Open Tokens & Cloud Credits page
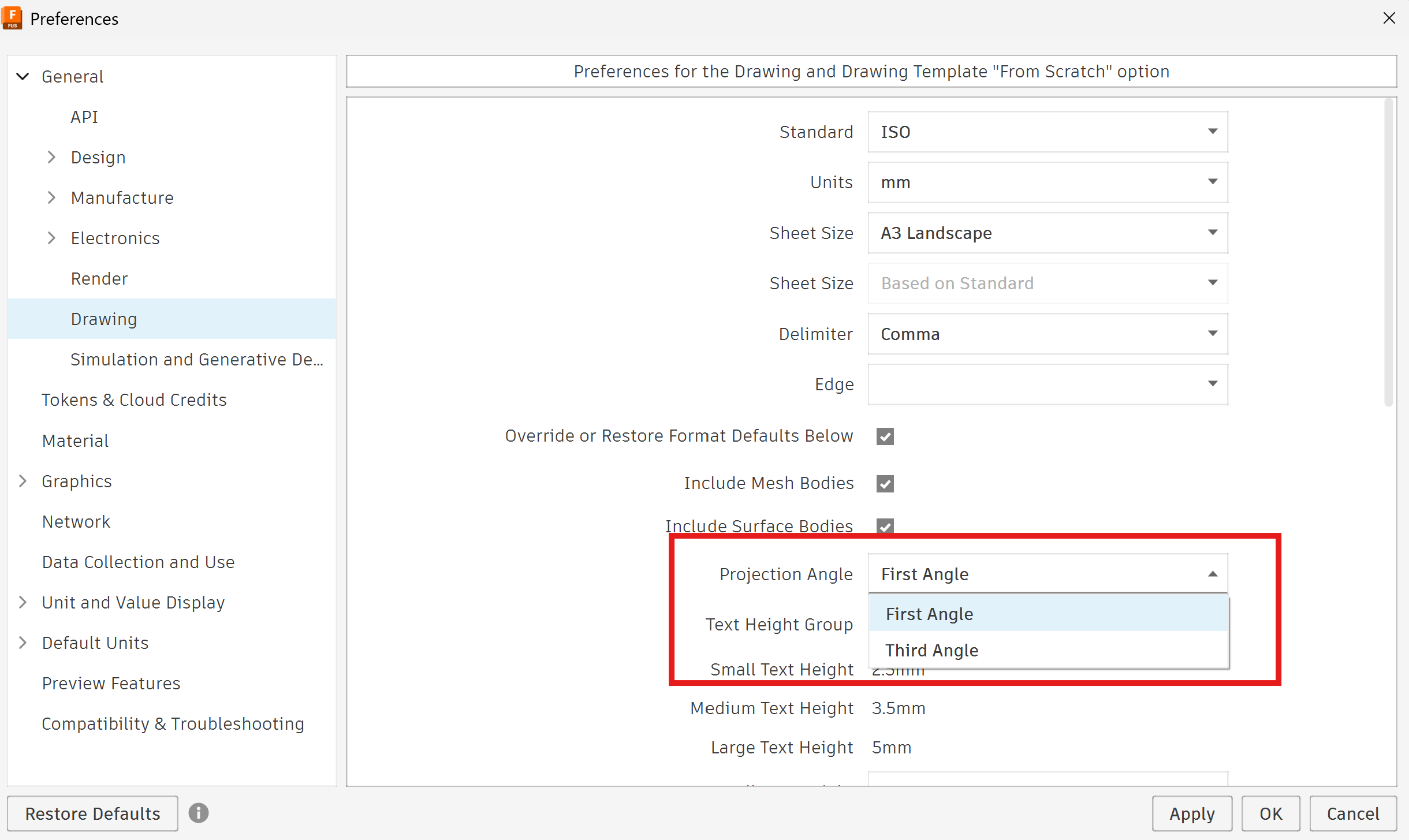 (134, 400)
